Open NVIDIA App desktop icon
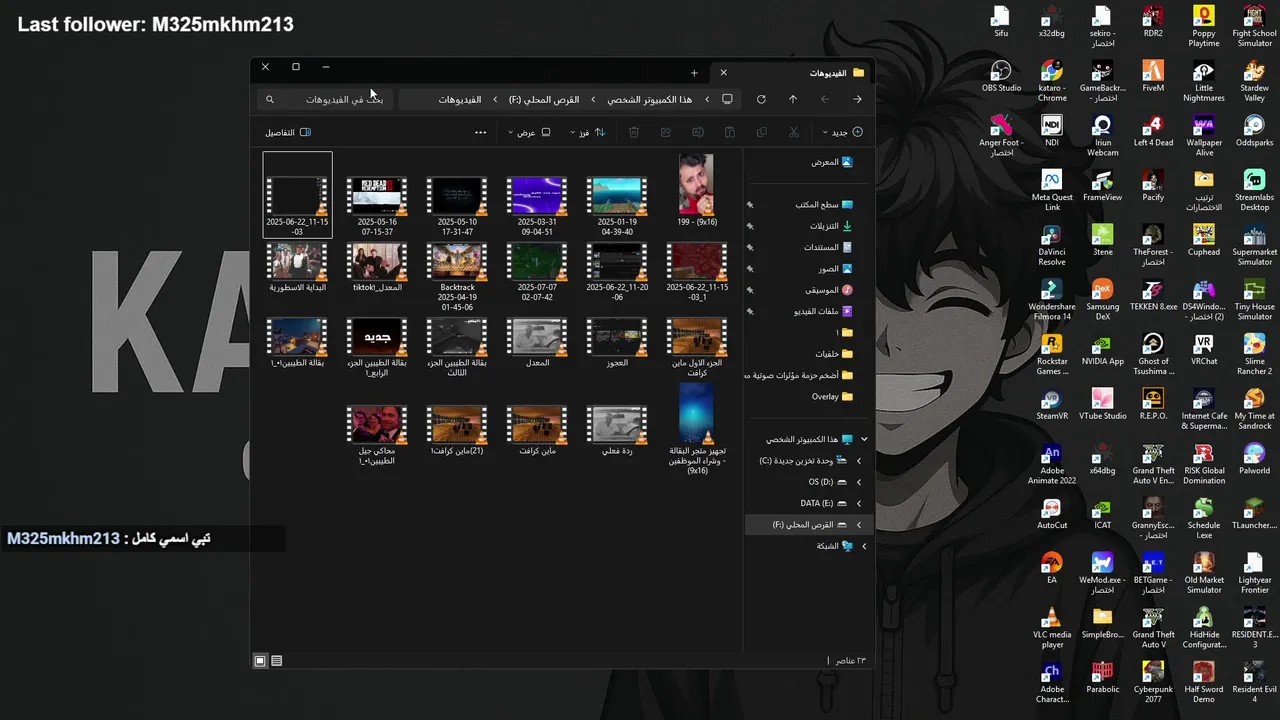The height and width of the screenshot is (720, 1280). coord(1102,349)
